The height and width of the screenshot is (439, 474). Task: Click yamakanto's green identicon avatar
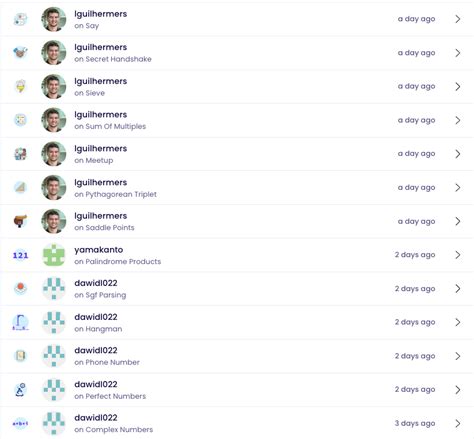[54, 255]
